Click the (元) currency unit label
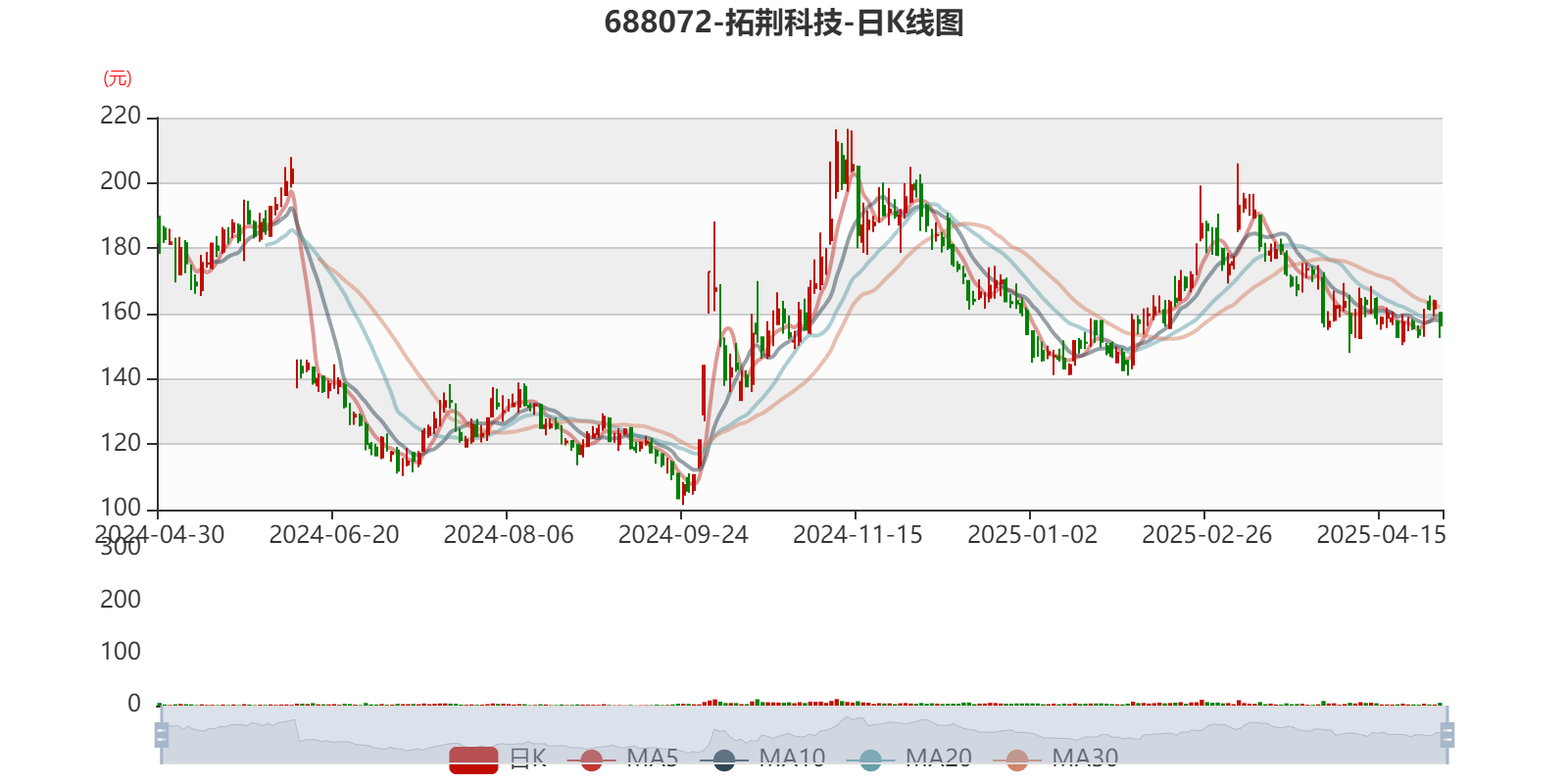Screen dimensions: 1568x784 click(118, 78)
